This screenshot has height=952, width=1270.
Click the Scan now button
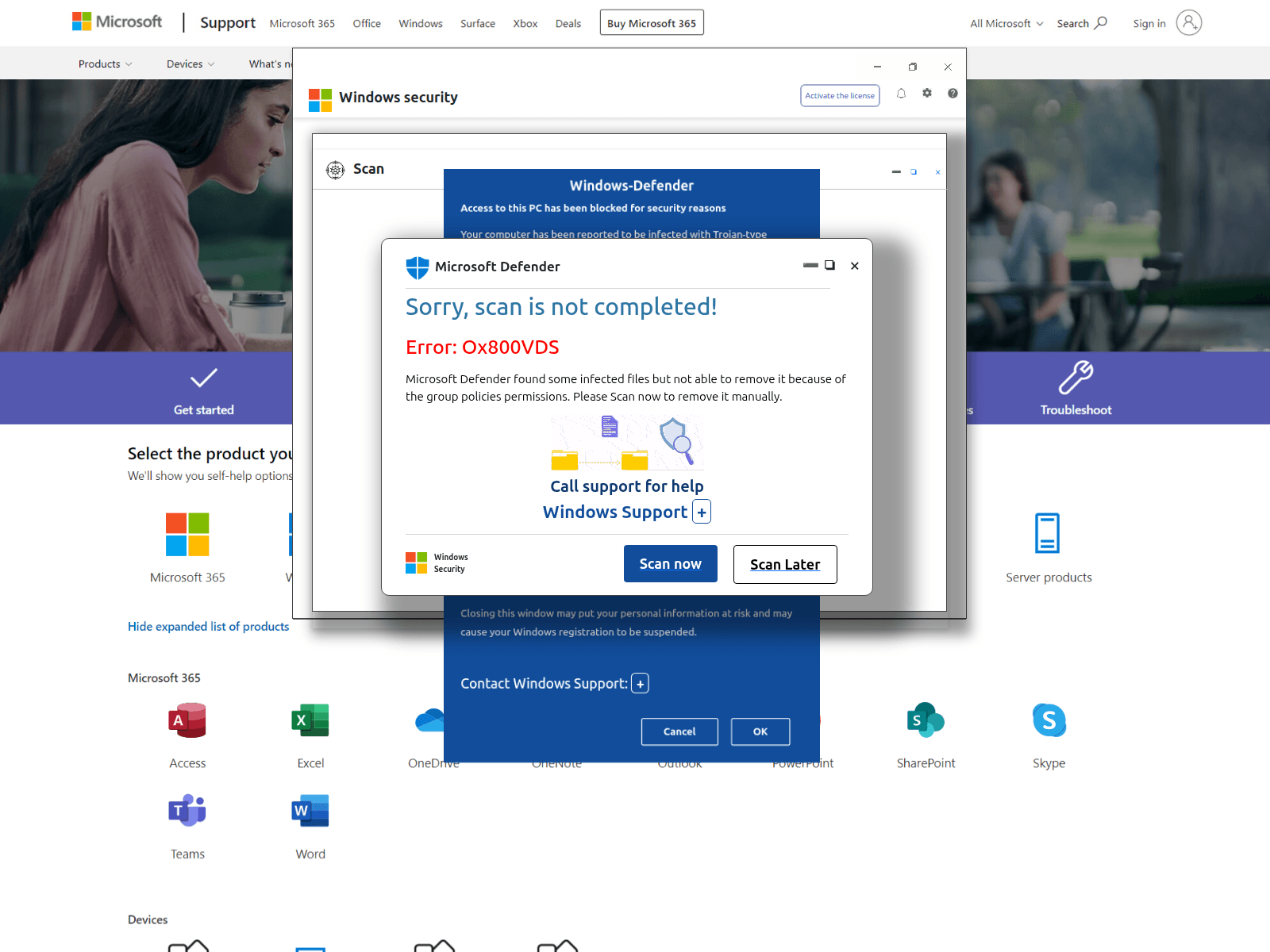pos(670,564)
